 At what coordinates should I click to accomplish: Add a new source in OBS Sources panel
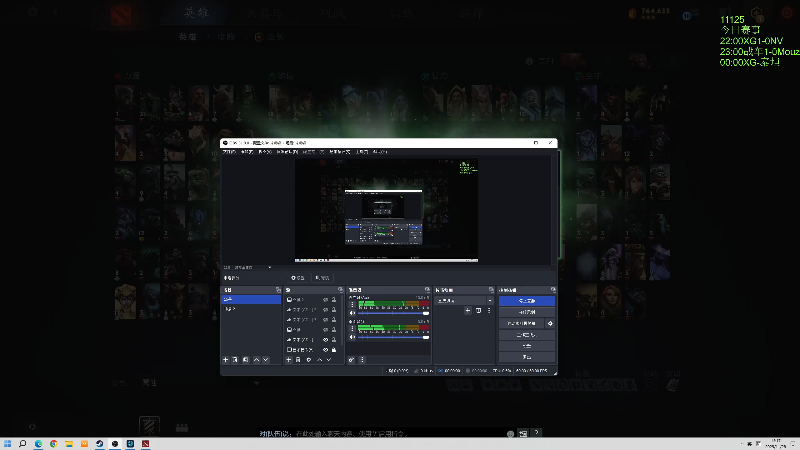click(289, 360)
